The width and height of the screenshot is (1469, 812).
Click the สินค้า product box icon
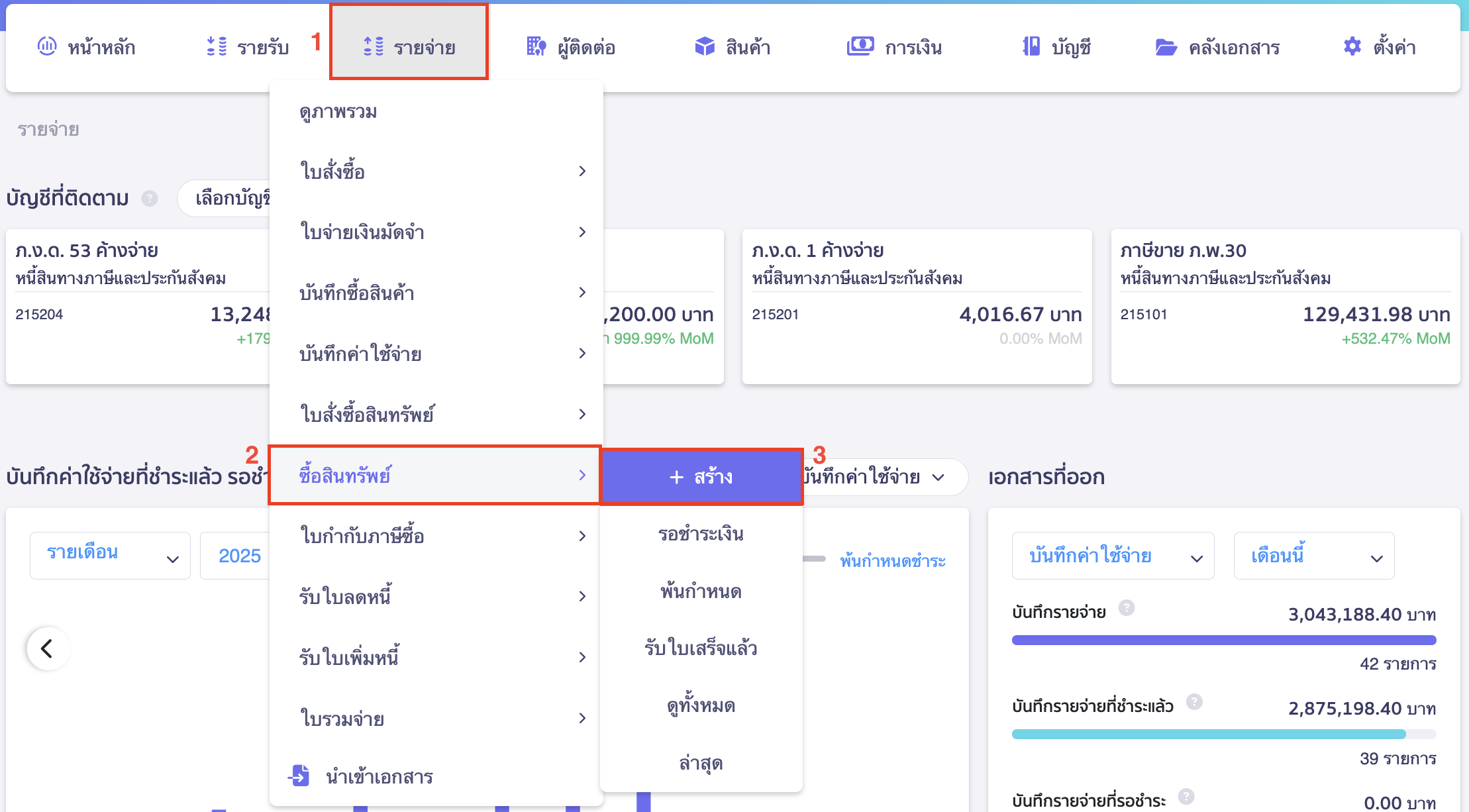(x=705, y=46)
